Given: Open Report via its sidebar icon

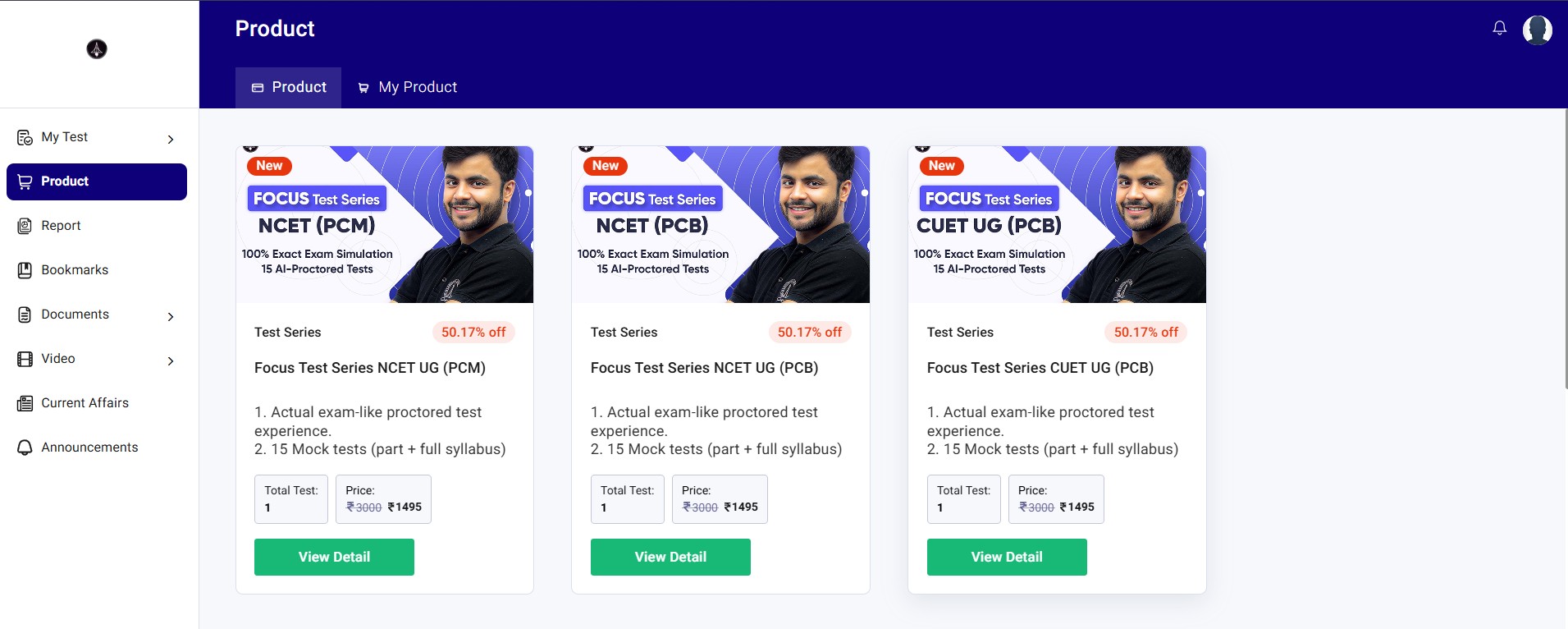Looking at the screenshot, I should (x=24, y=225).
